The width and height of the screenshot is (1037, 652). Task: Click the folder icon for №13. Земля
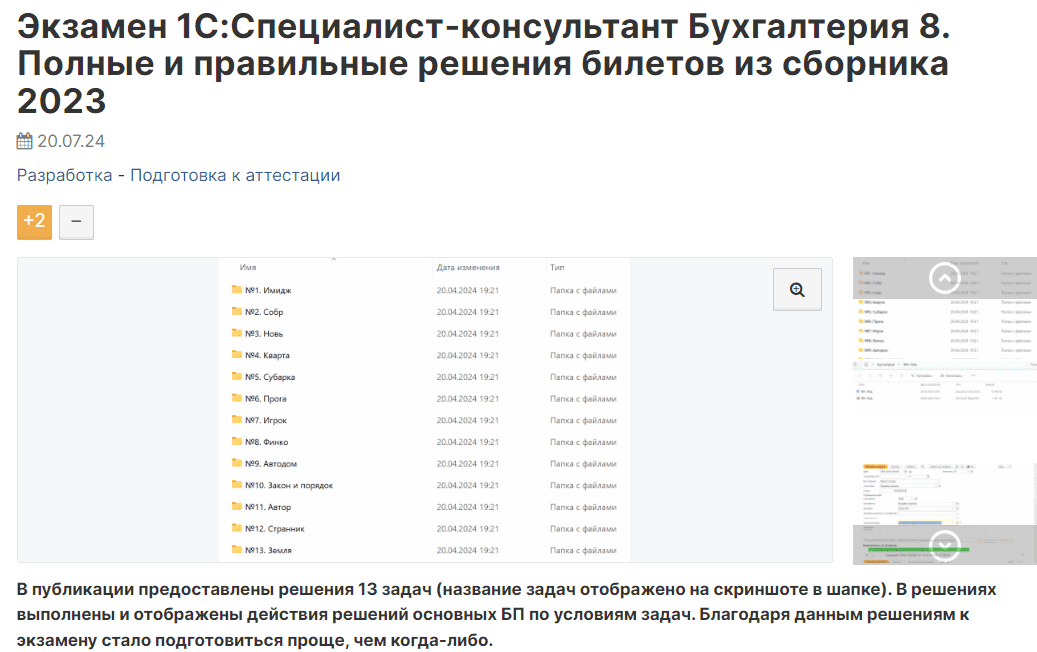237,550
